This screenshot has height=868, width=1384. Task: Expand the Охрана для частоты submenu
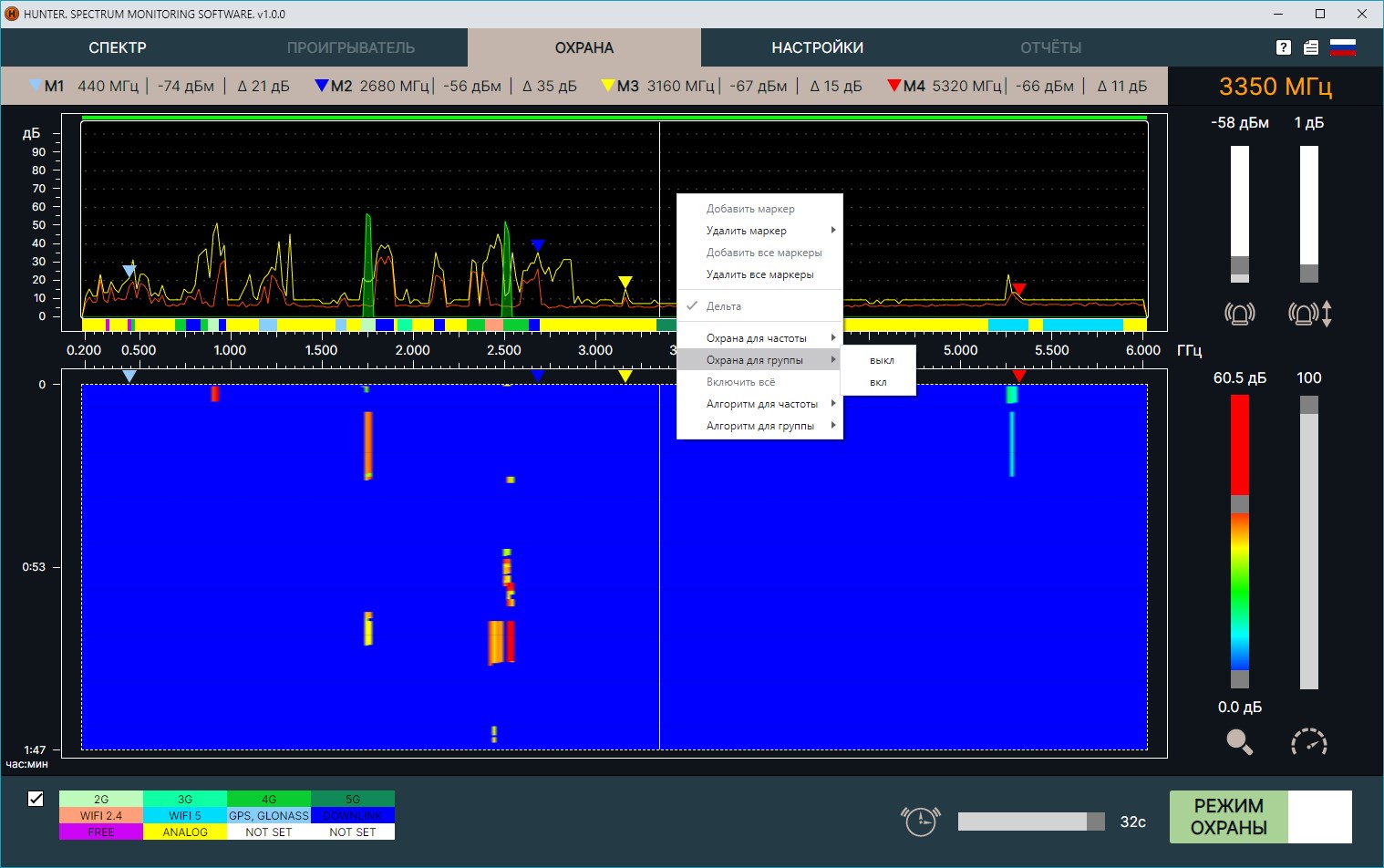[759, 338]
